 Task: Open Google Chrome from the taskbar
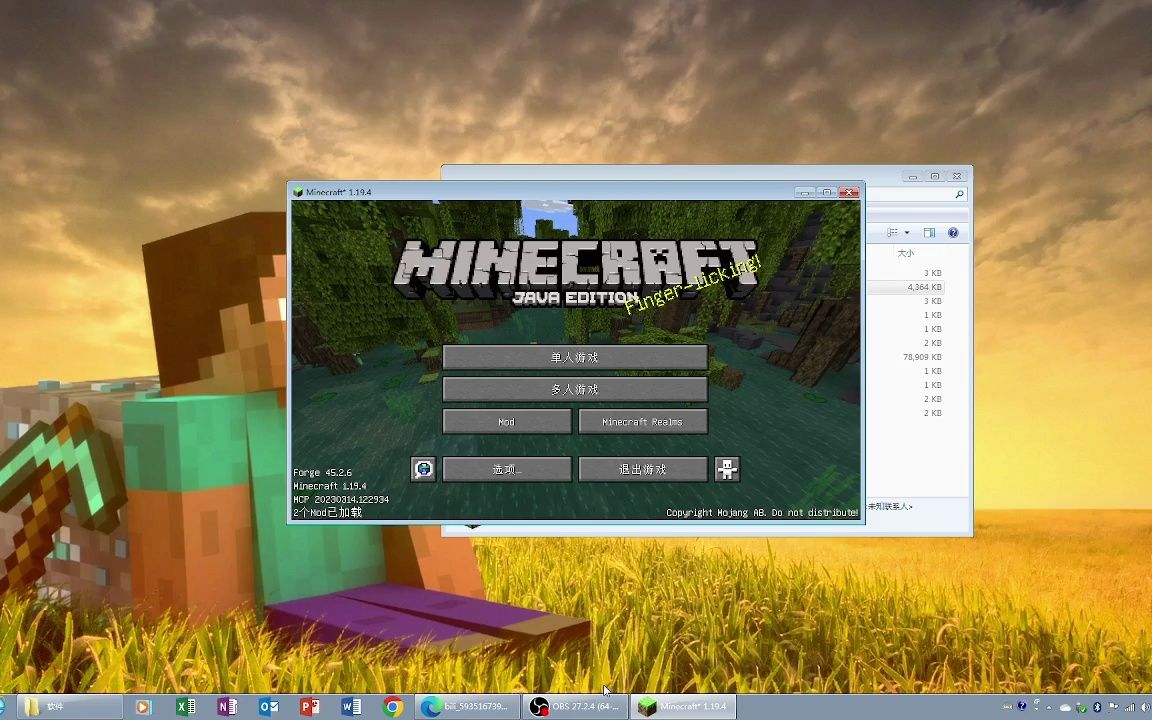click(393, 707)
